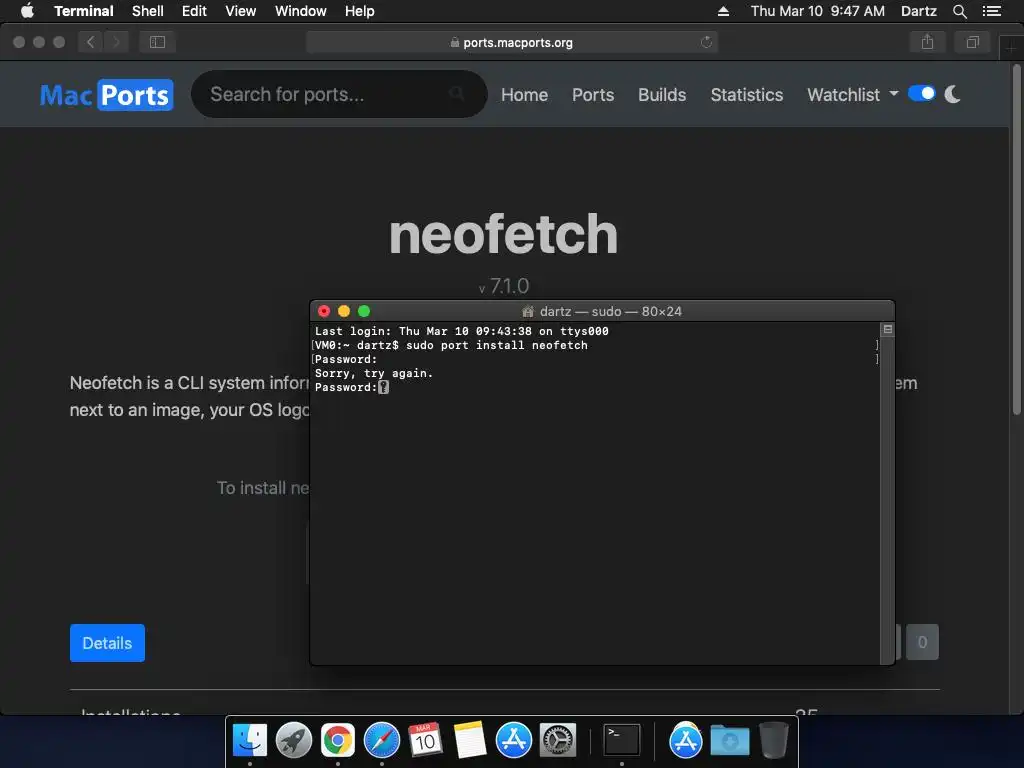The image size is (1024, 768).
Task: Open Calendar from the Dock
Action: (425, 741)
